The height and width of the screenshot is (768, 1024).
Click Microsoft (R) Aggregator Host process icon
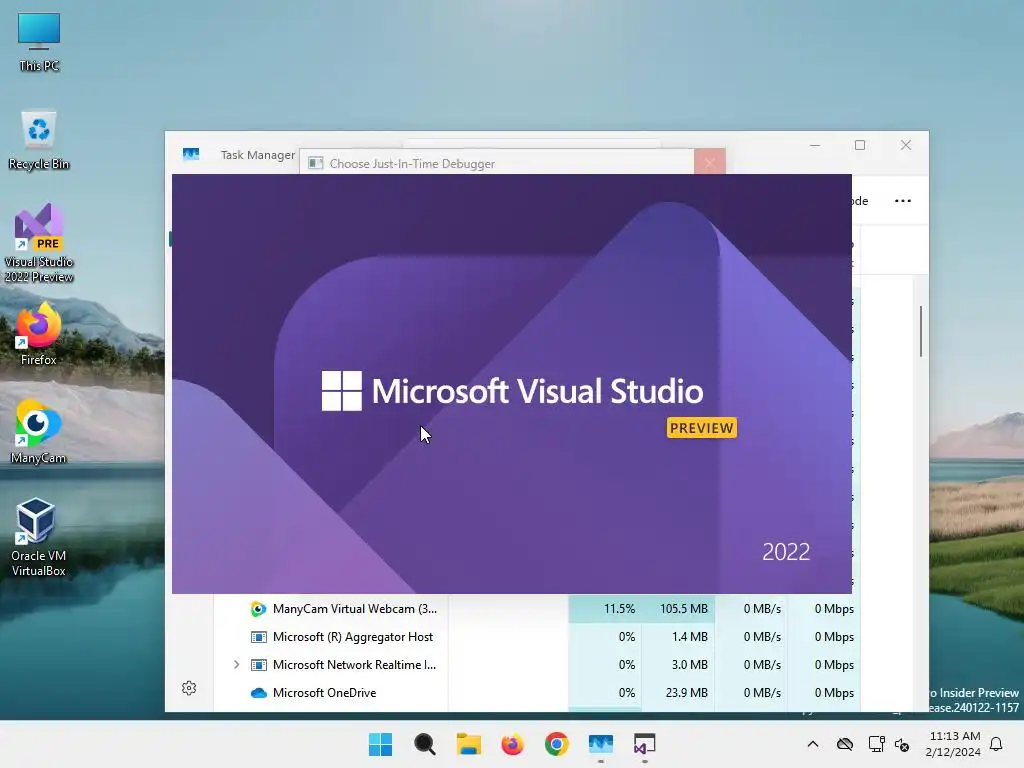pyautogui.click(x=259, y=637)
